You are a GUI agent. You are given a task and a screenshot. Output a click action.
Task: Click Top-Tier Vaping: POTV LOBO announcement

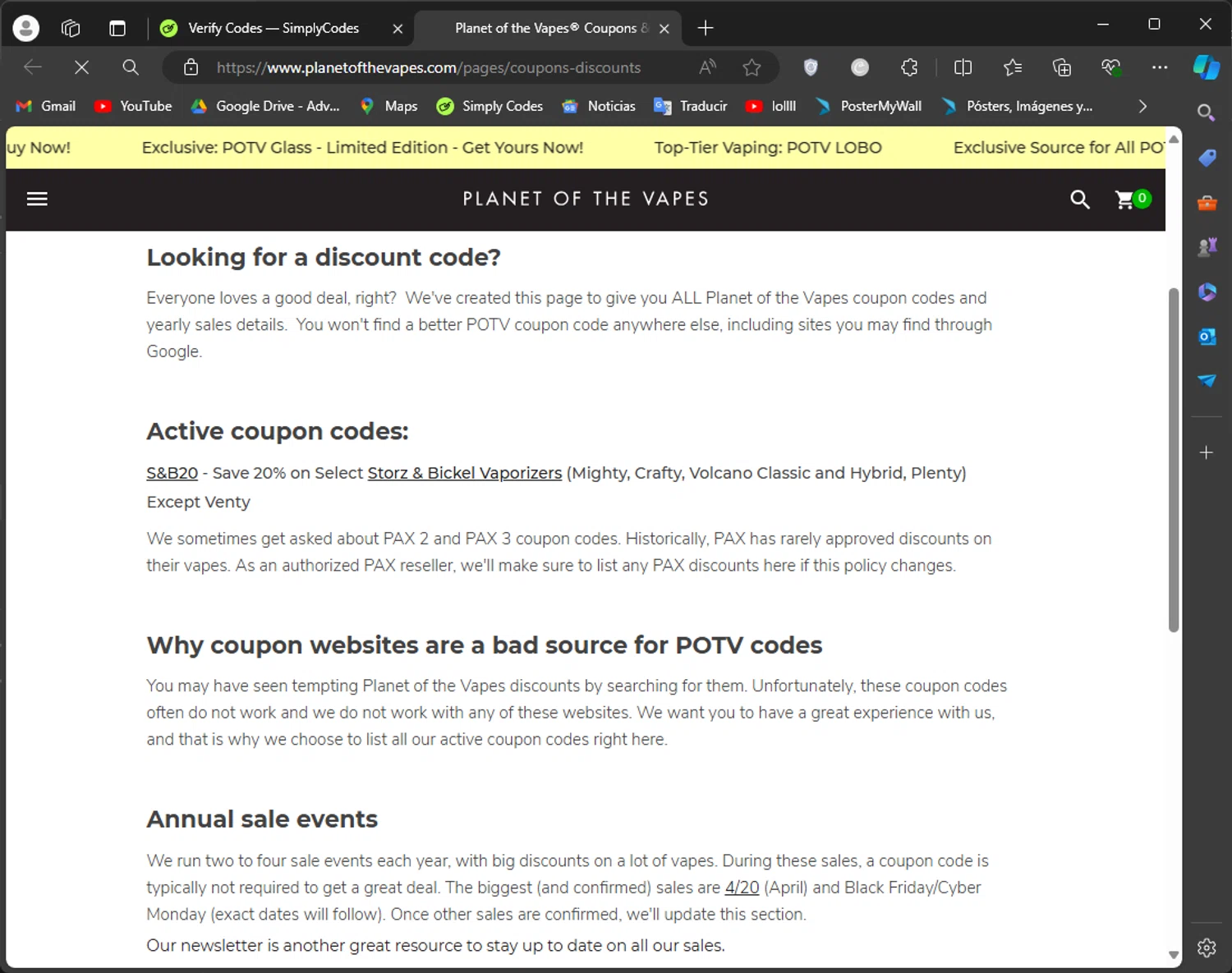(x=768, y=148)
